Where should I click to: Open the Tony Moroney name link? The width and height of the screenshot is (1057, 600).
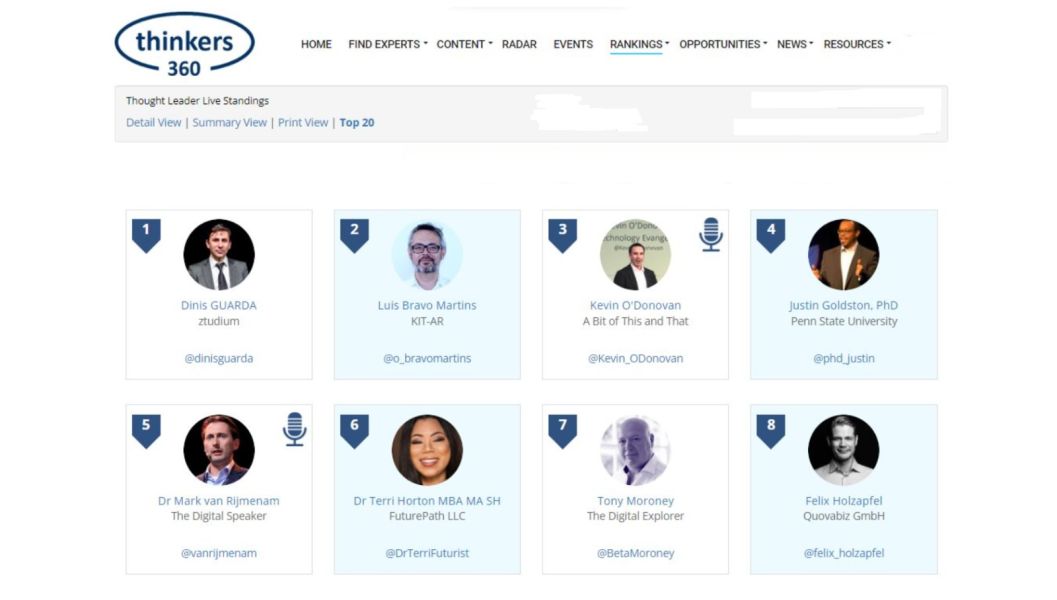(635, 501)
